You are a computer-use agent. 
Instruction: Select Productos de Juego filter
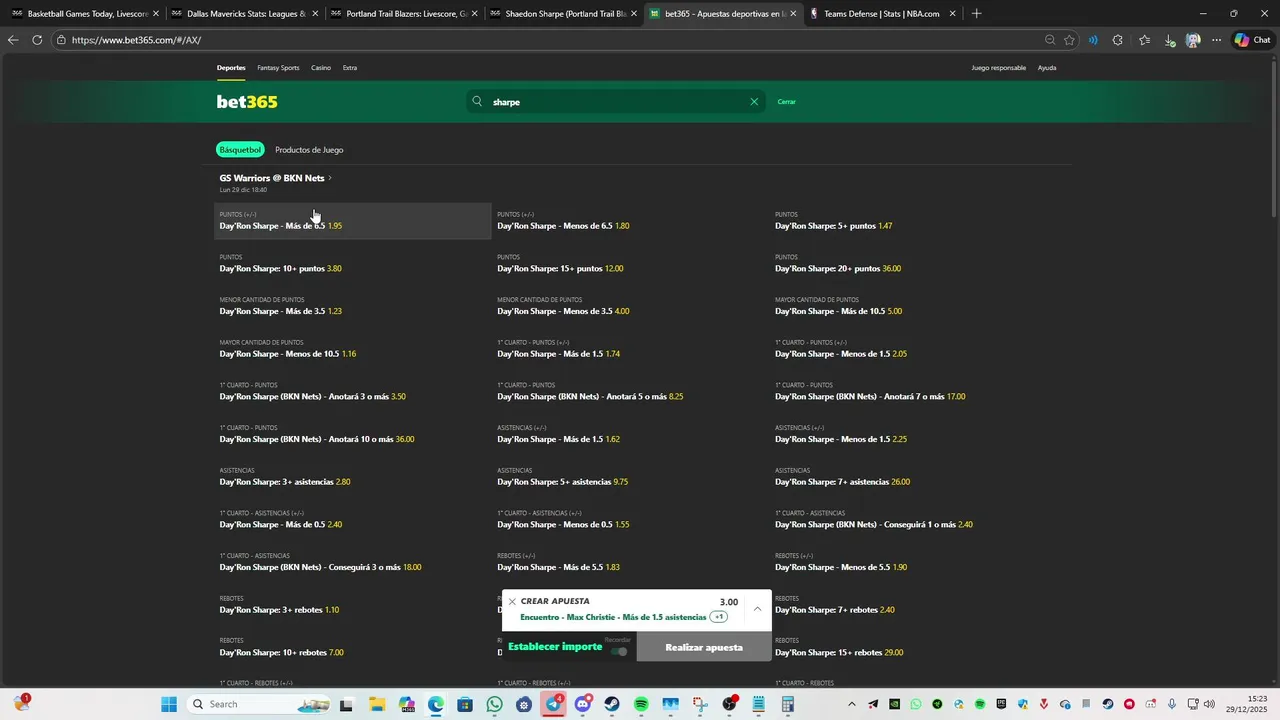309,150
